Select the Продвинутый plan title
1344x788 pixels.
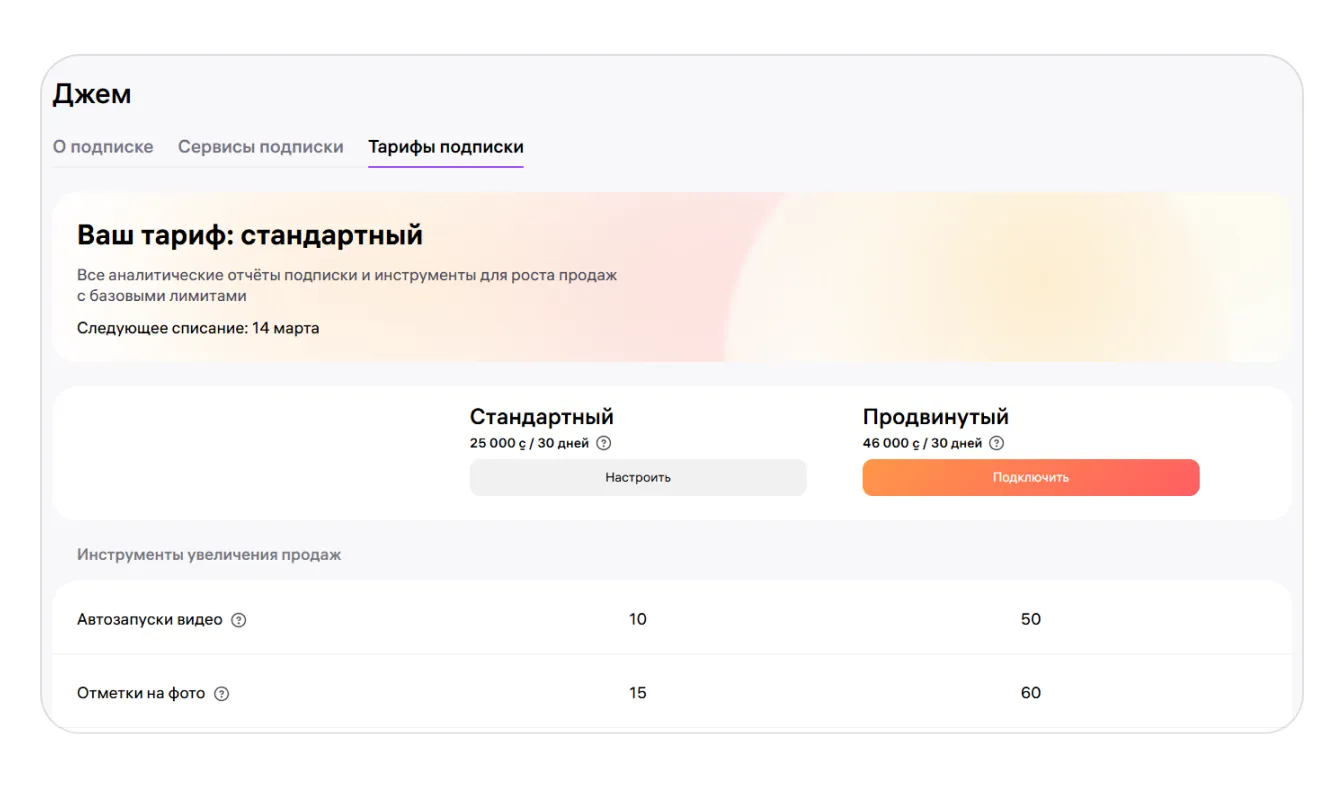[x=935, y=416]
